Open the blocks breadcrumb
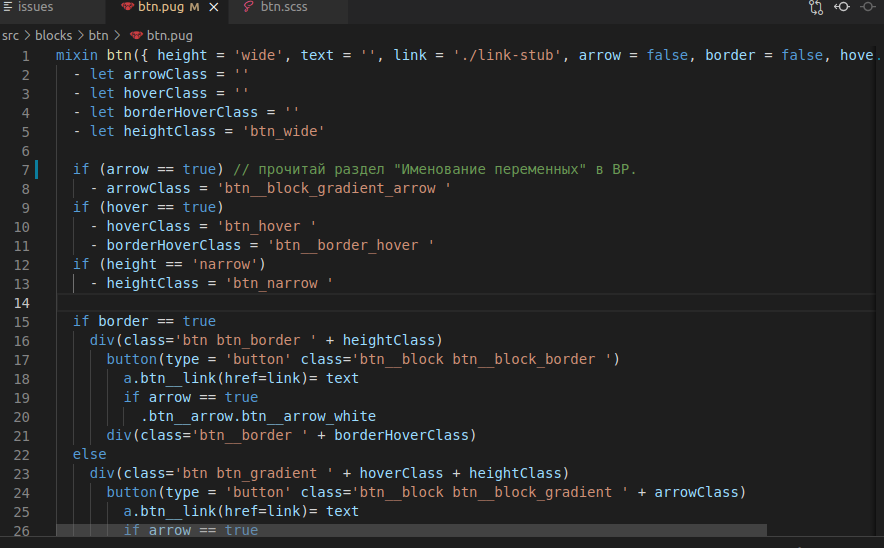 54,36
